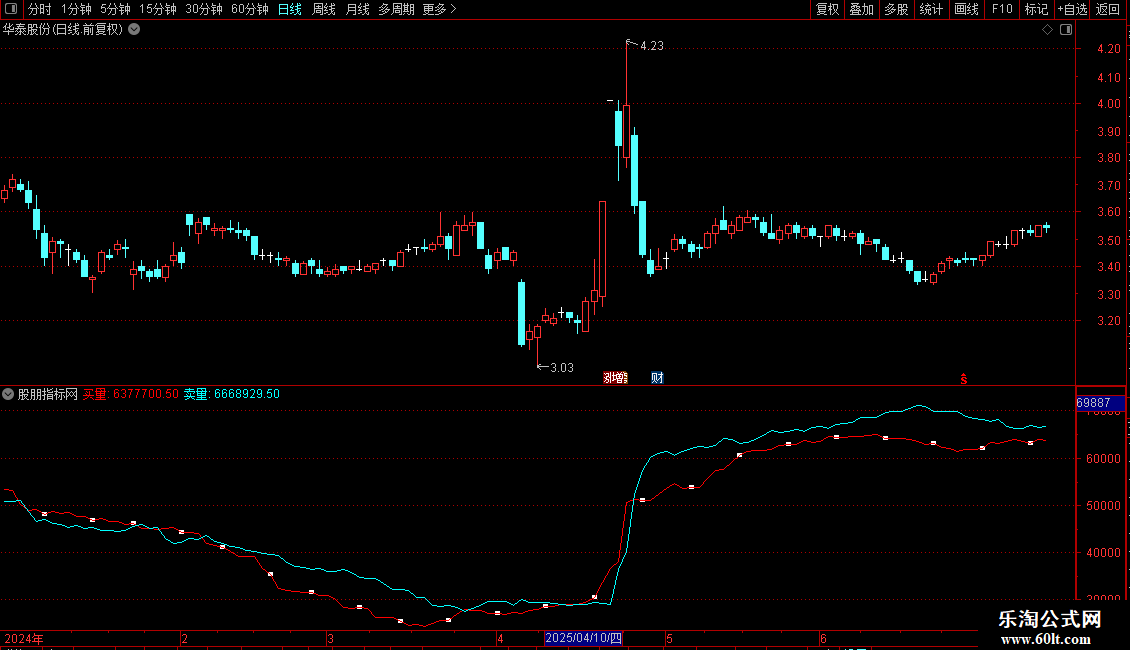Open the 30分钟 chart period
This screenshot has width=1130, height=650.
tap(203, 9)
